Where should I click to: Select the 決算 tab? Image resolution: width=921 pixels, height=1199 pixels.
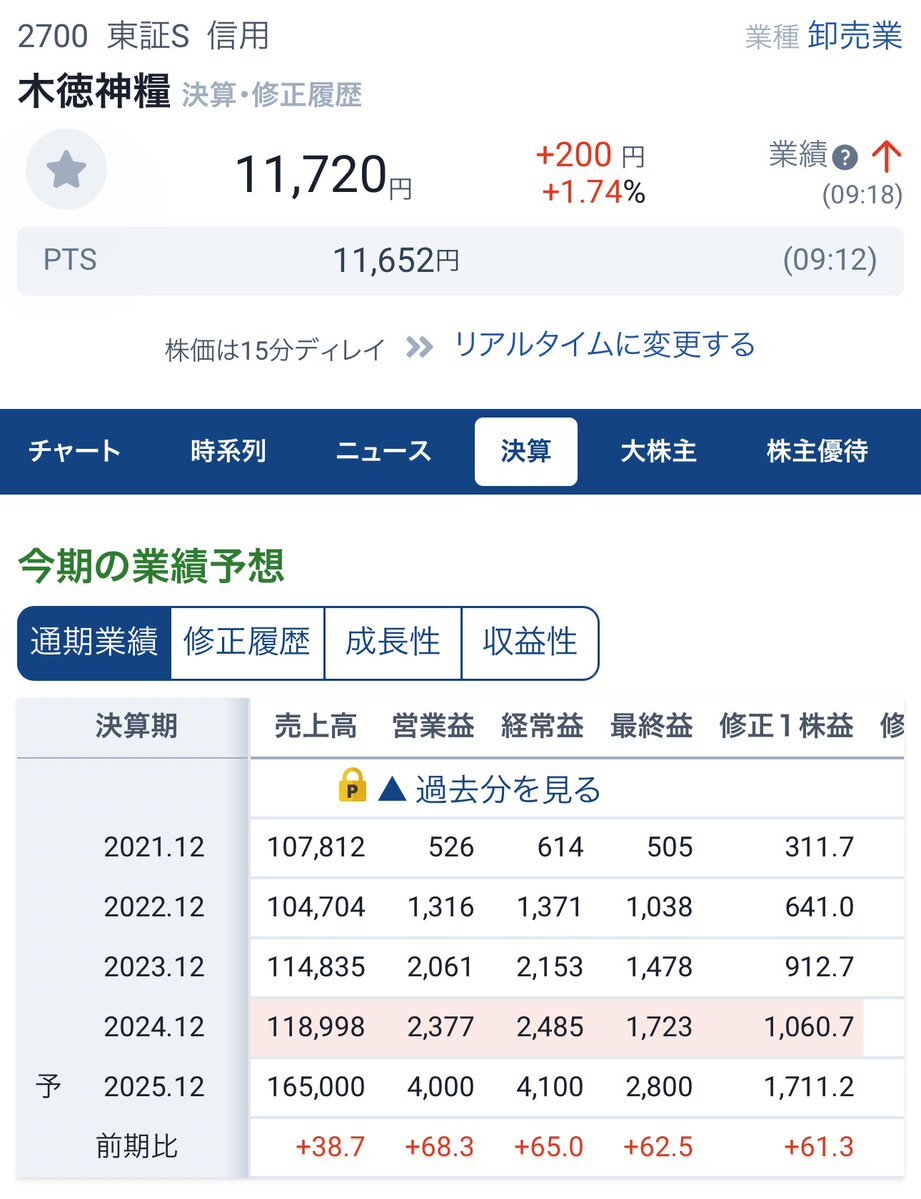(x=526, y=451)
